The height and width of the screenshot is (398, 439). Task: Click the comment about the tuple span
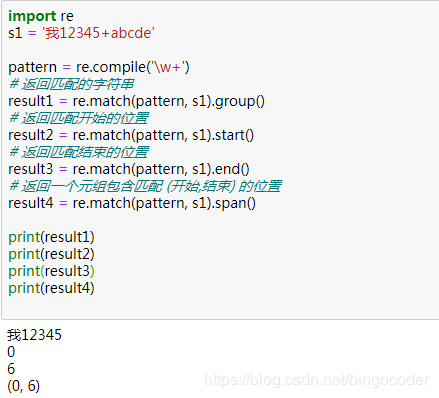coord(145,186)
